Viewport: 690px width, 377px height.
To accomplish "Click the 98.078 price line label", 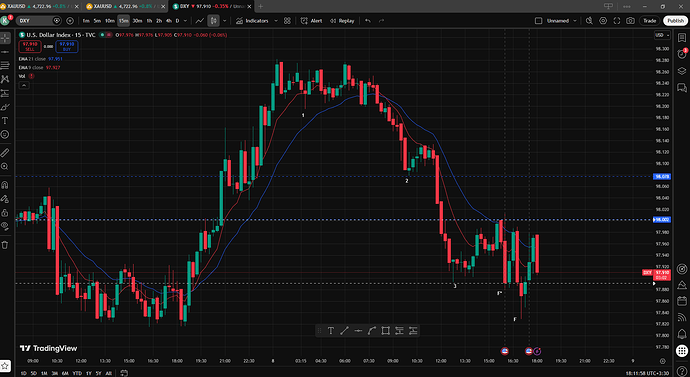I will [x=662, y=176].
